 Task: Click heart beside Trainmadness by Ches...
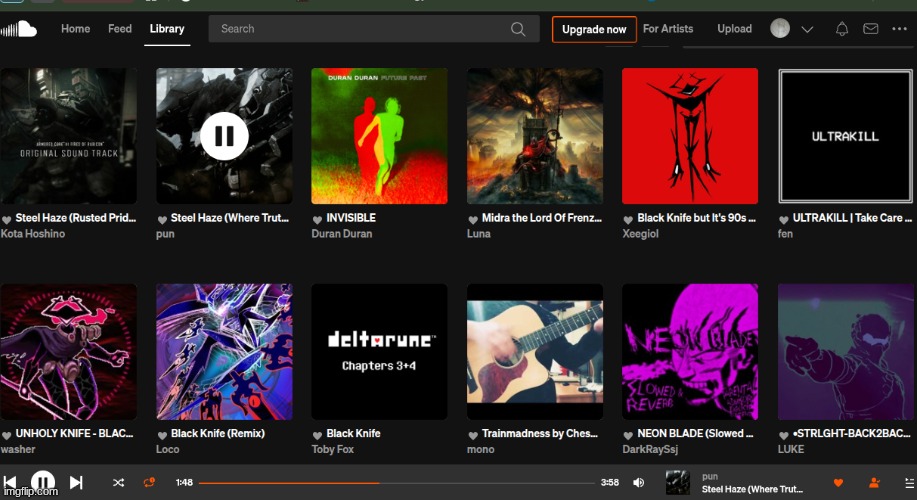473,435
